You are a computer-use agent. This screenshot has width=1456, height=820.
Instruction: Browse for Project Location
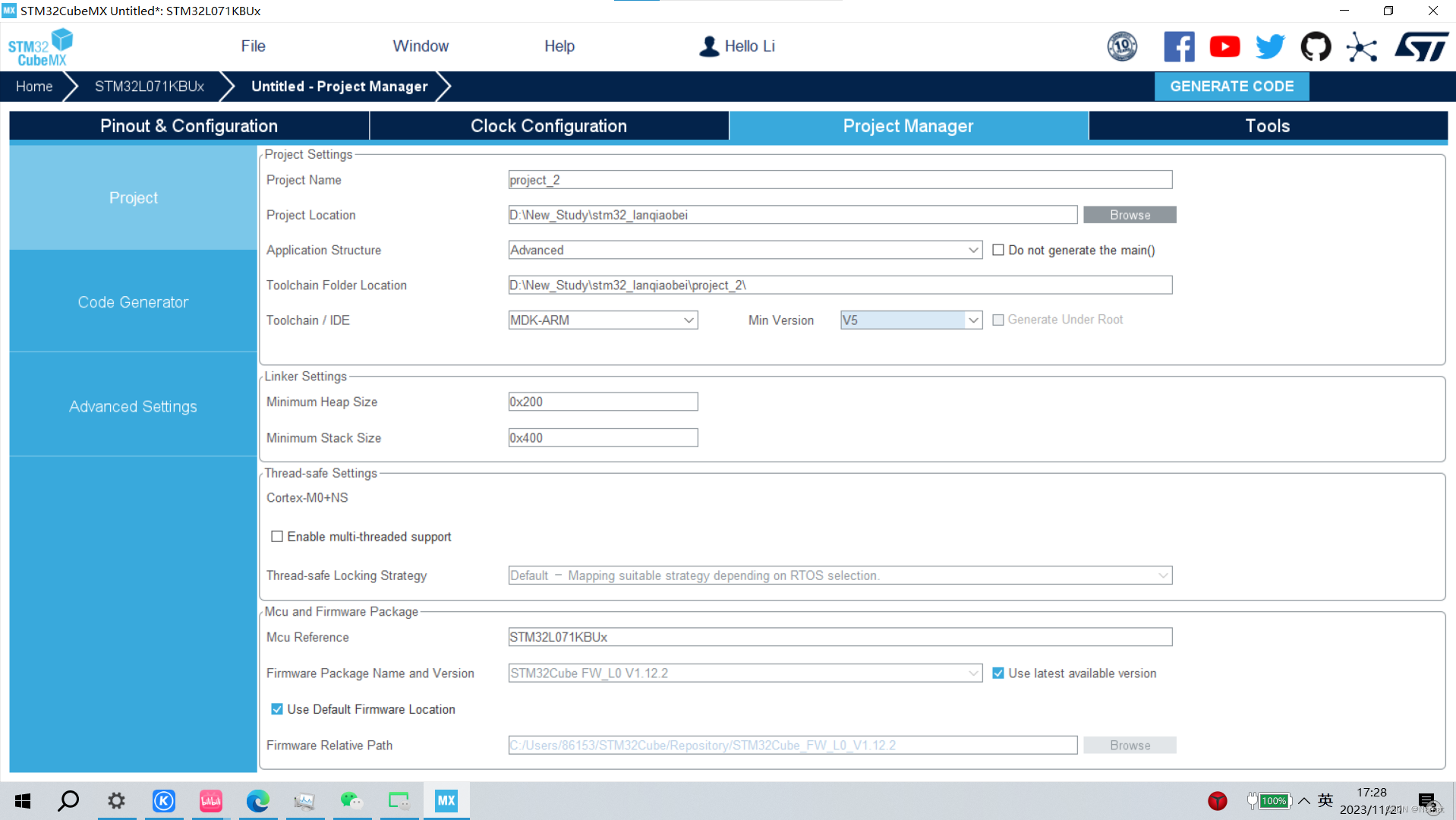pyautogui.click(x=1130, y=215)
